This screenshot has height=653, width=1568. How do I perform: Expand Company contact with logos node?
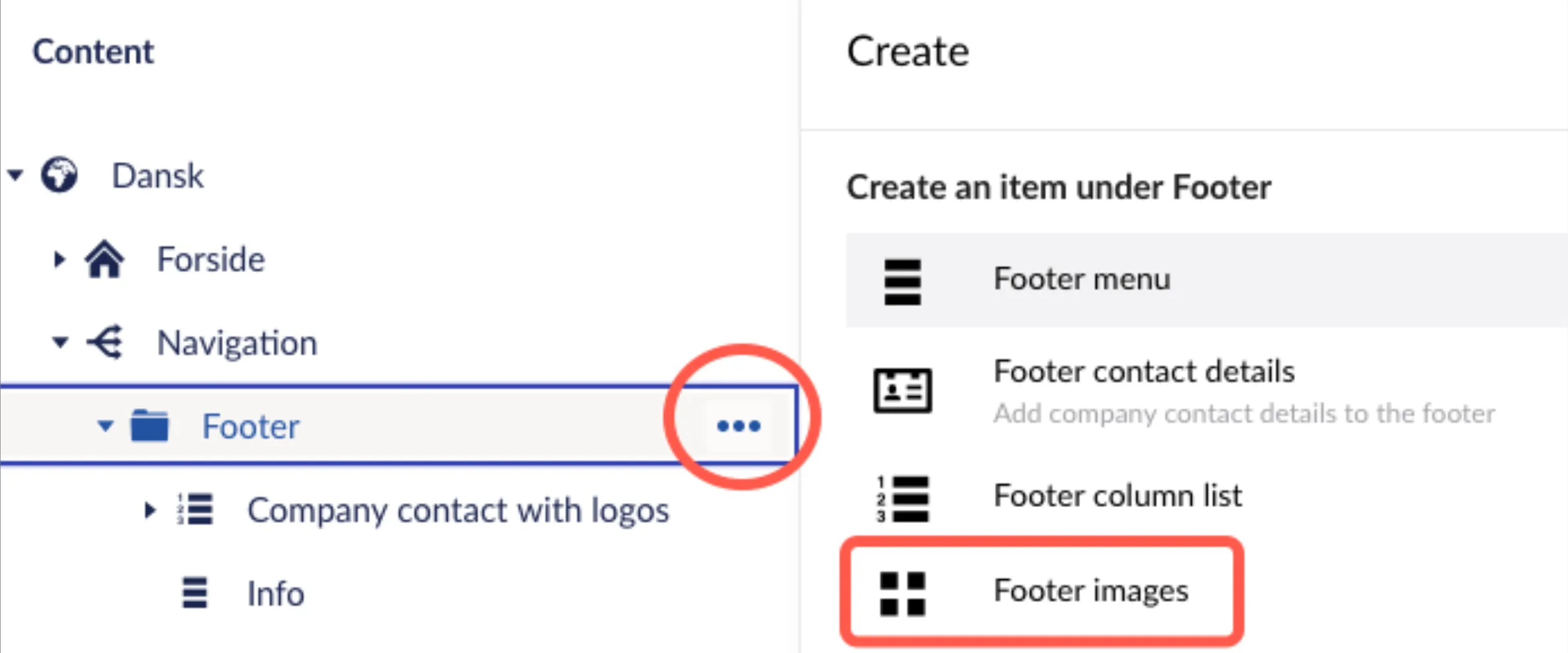(150, 510)
